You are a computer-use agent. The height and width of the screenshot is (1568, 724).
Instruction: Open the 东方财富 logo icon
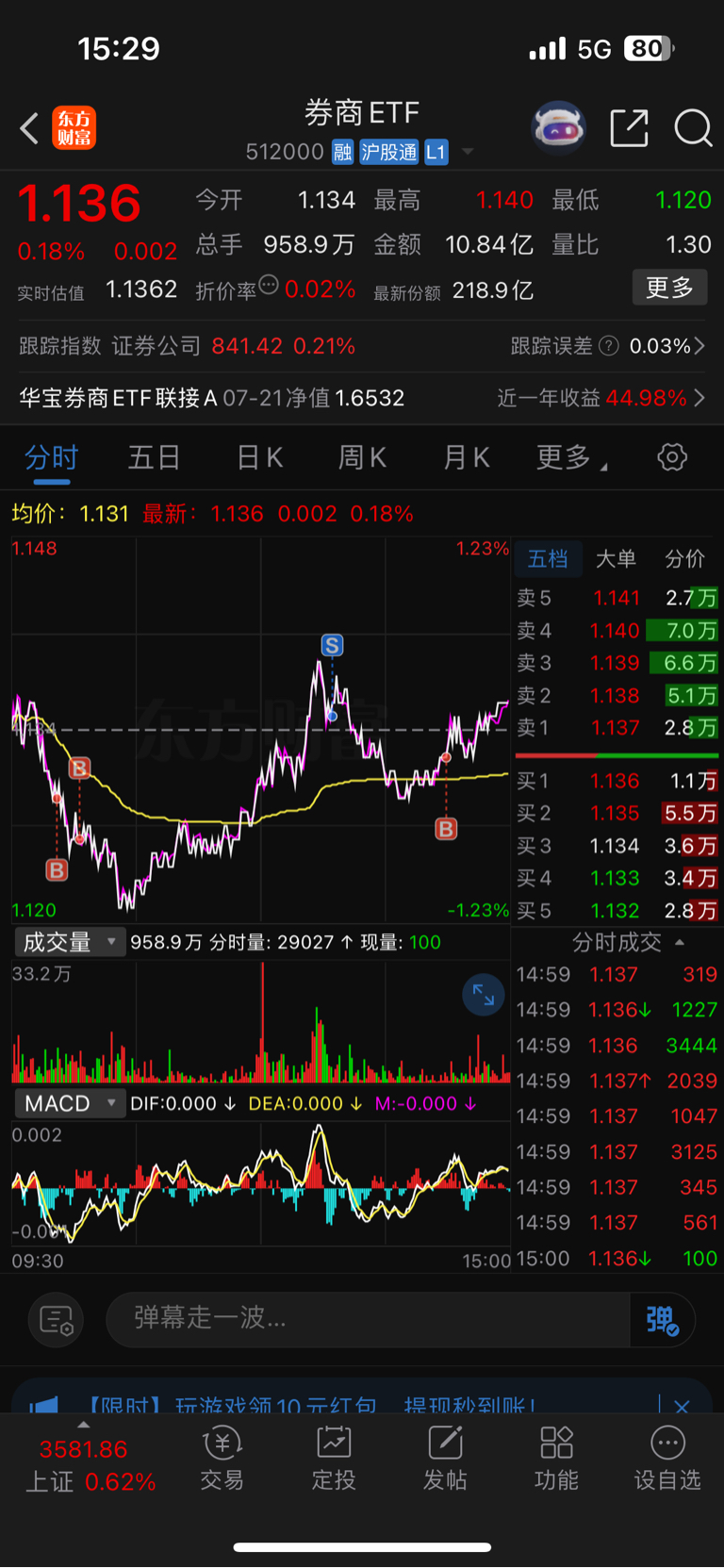pos(74,128)
